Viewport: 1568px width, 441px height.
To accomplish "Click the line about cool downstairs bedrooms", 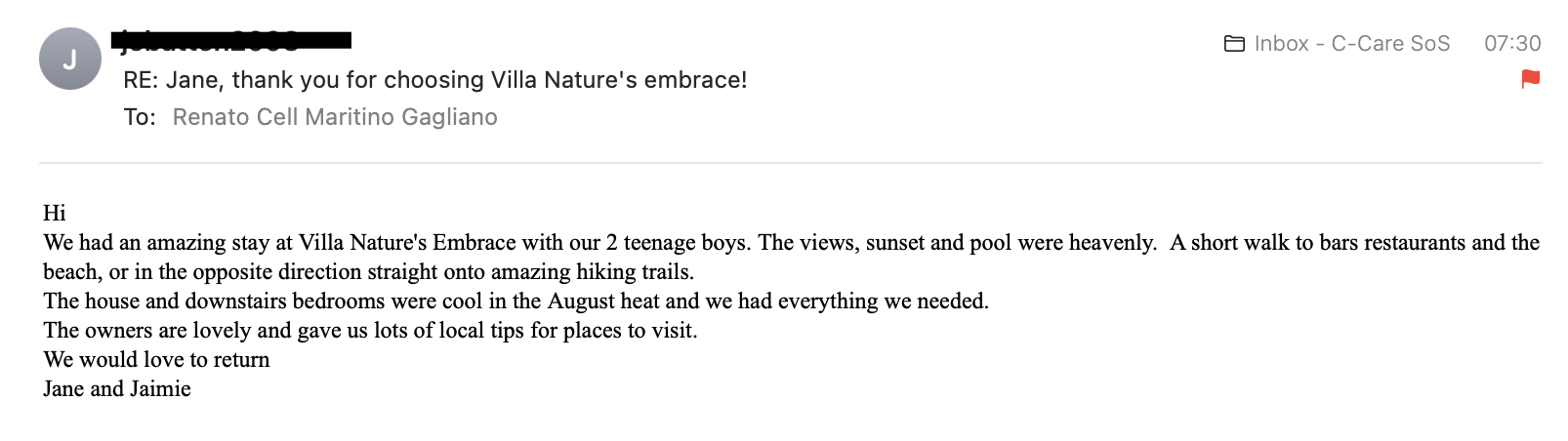I will tap(516, 301).
